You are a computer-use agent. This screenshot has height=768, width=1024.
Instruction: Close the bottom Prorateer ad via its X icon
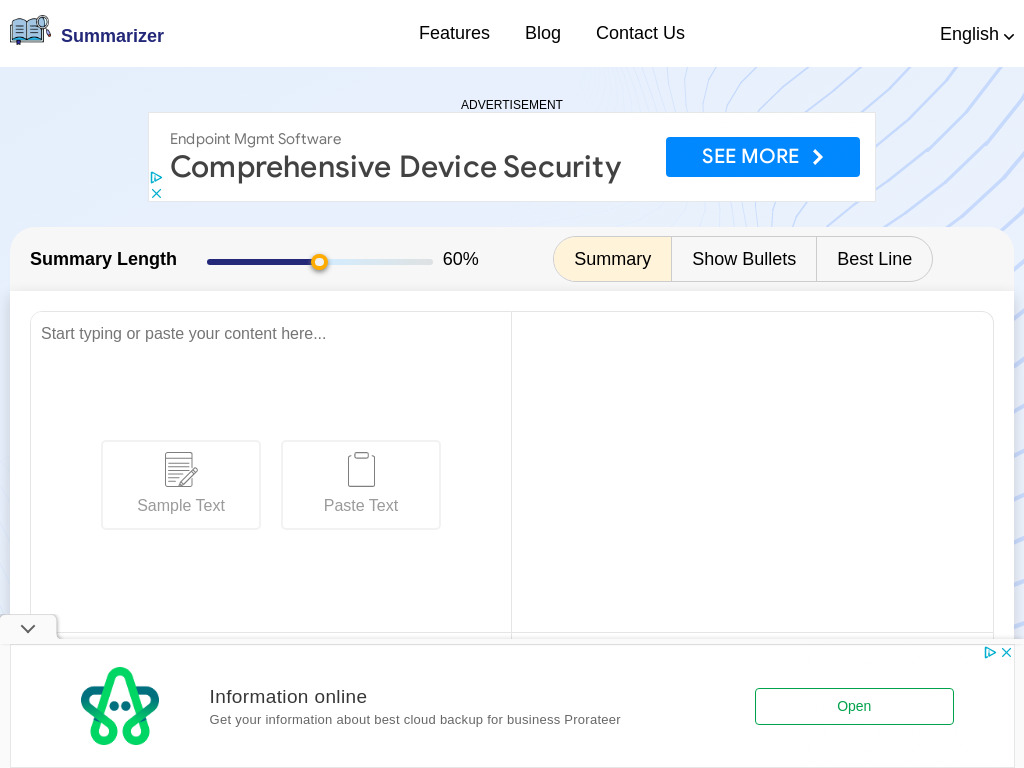point(1007,652)
